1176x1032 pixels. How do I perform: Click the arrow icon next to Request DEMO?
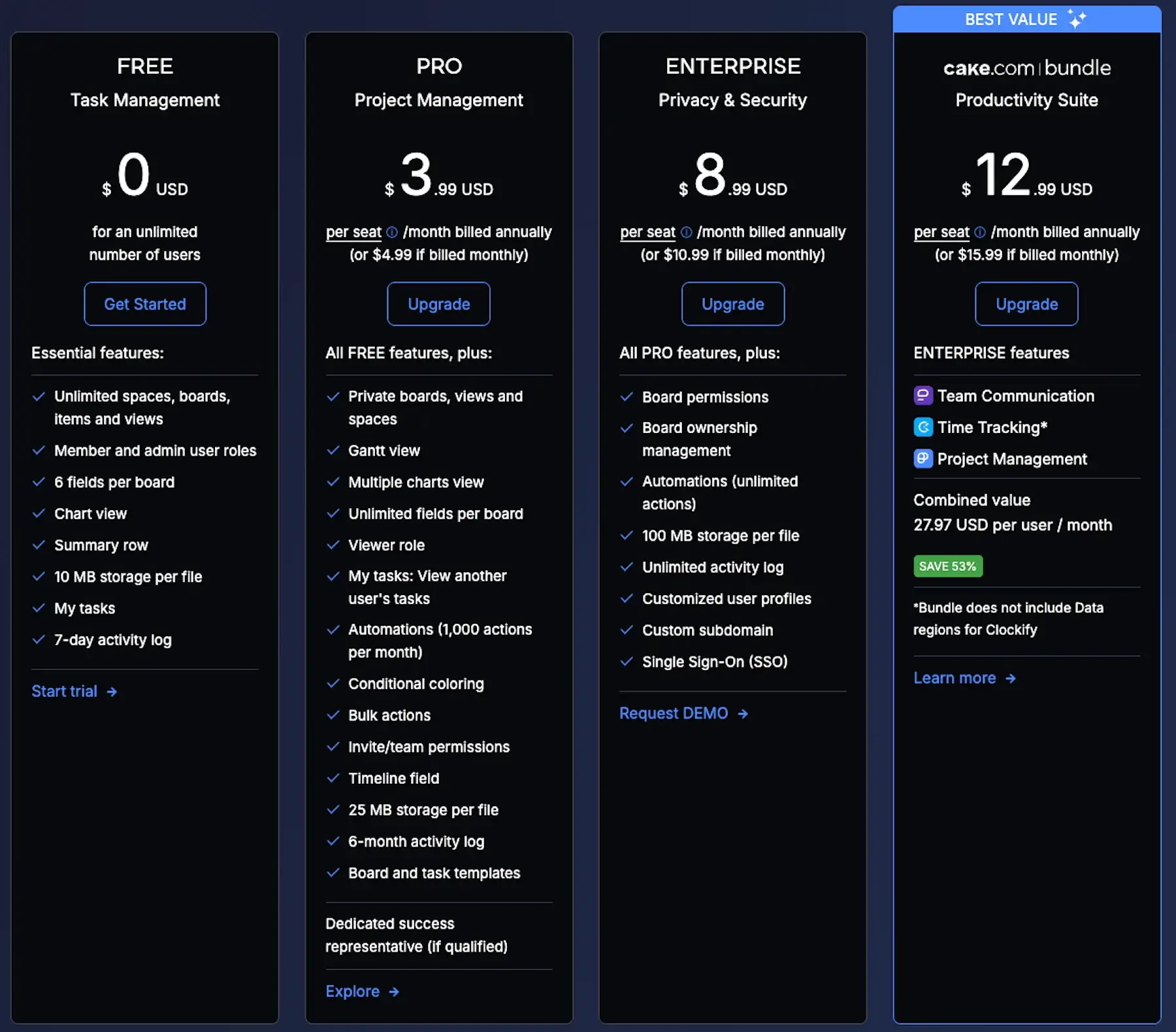(743, 714)
